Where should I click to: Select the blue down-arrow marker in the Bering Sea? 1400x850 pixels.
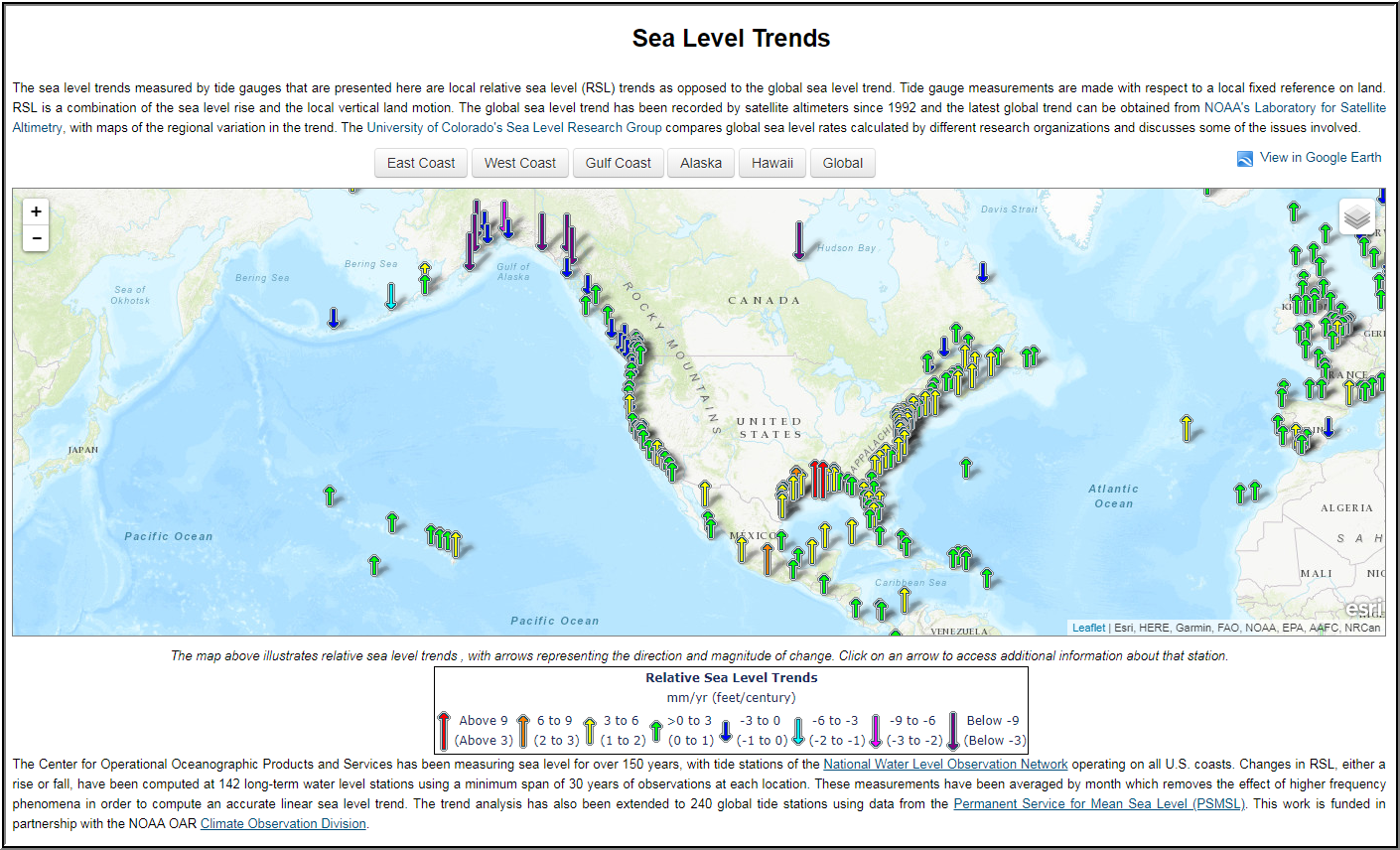(x=333, y=318)
